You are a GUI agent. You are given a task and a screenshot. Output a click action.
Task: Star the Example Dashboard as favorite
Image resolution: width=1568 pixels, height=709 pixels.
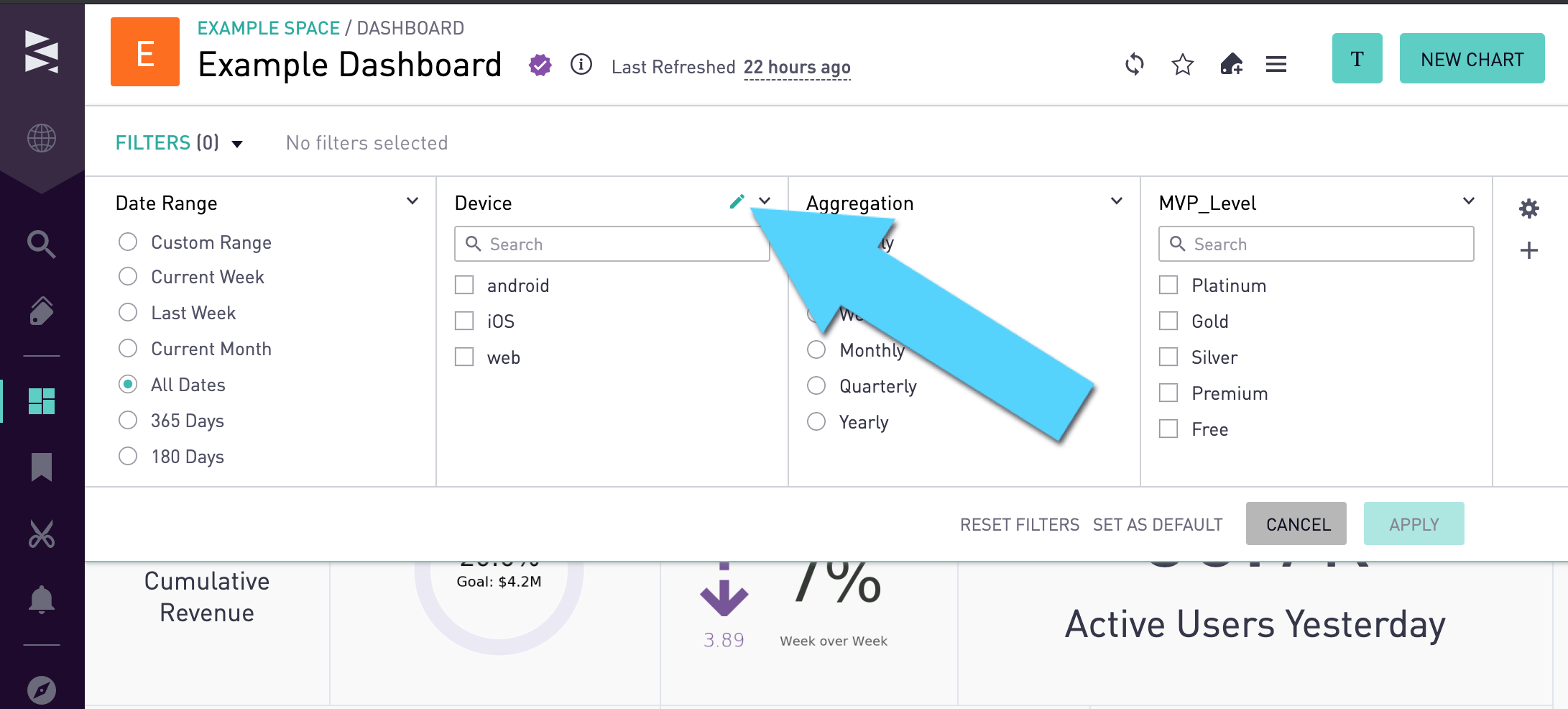1182,65
